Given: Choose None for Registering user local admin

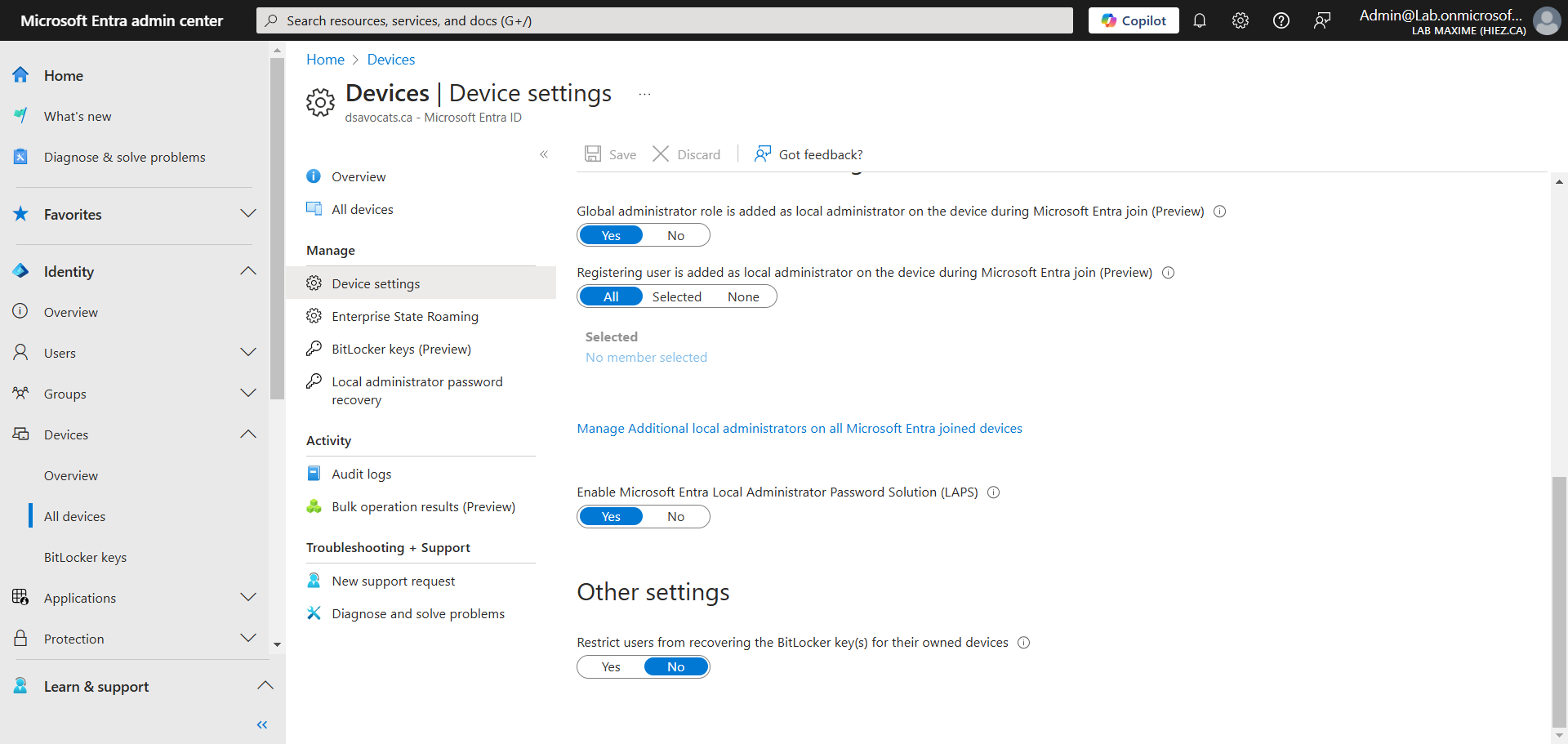Looking at the screenshot, I should pos(743,296).
